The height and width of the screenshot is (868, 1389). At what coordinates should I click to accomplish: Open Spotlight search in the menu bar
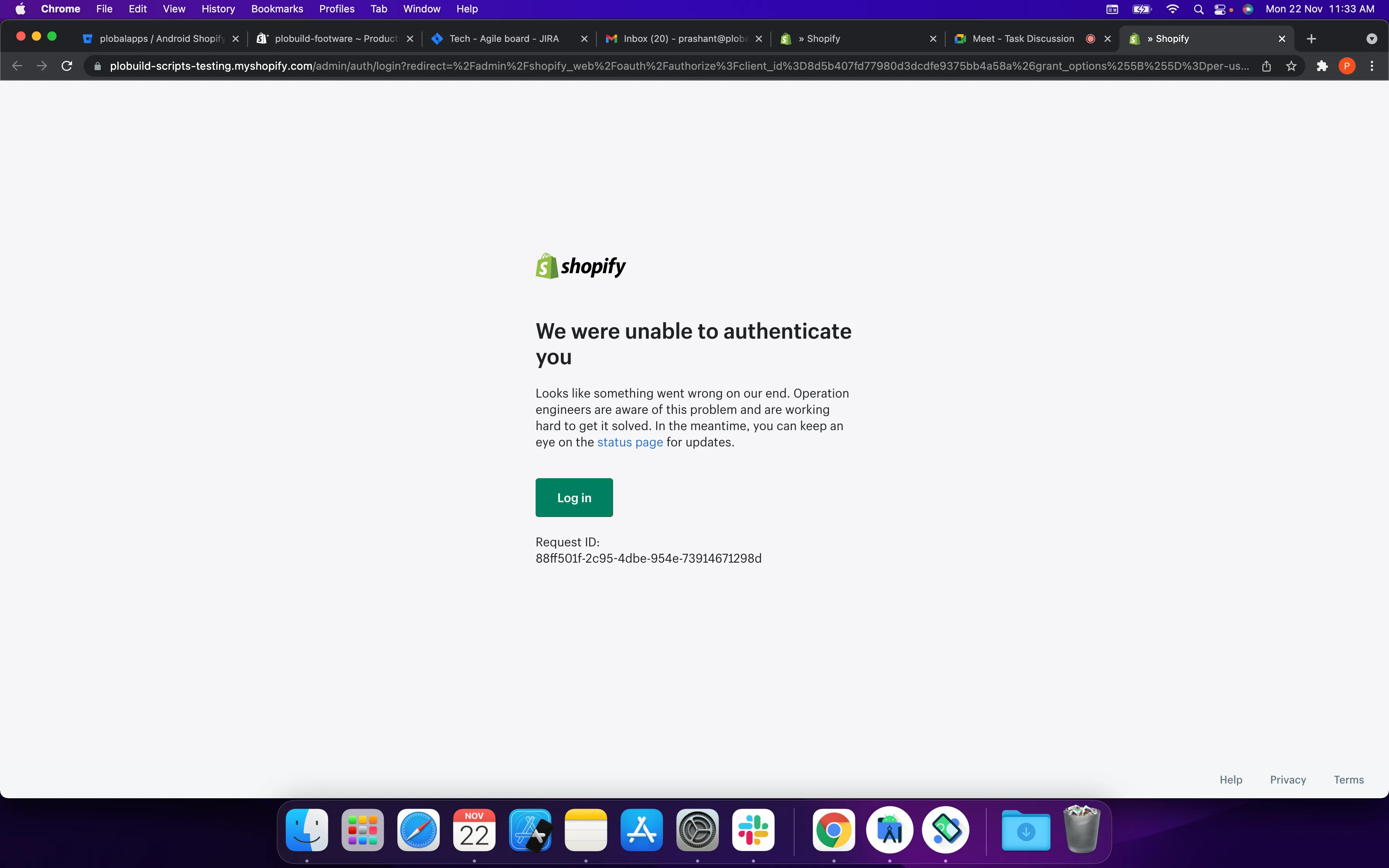pyautogui.click(x=1198, y=9)
